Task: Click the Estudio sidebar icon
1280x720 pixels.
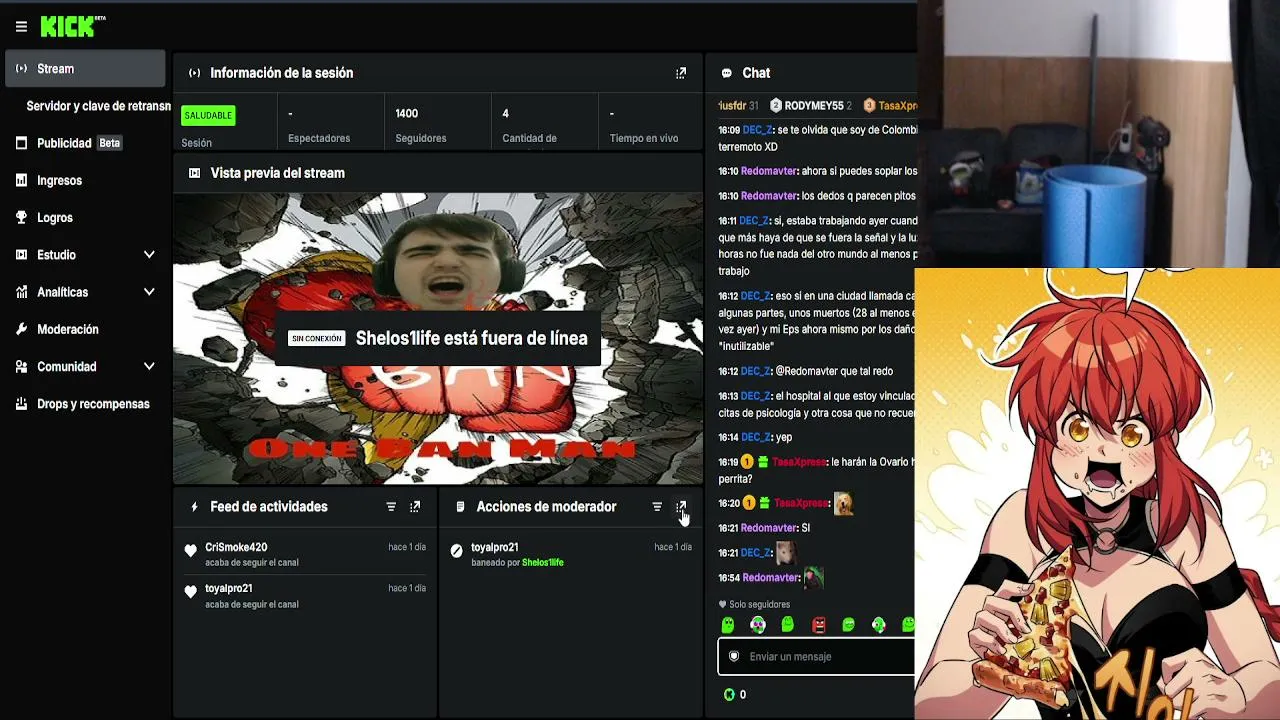Action: (21, 255)
